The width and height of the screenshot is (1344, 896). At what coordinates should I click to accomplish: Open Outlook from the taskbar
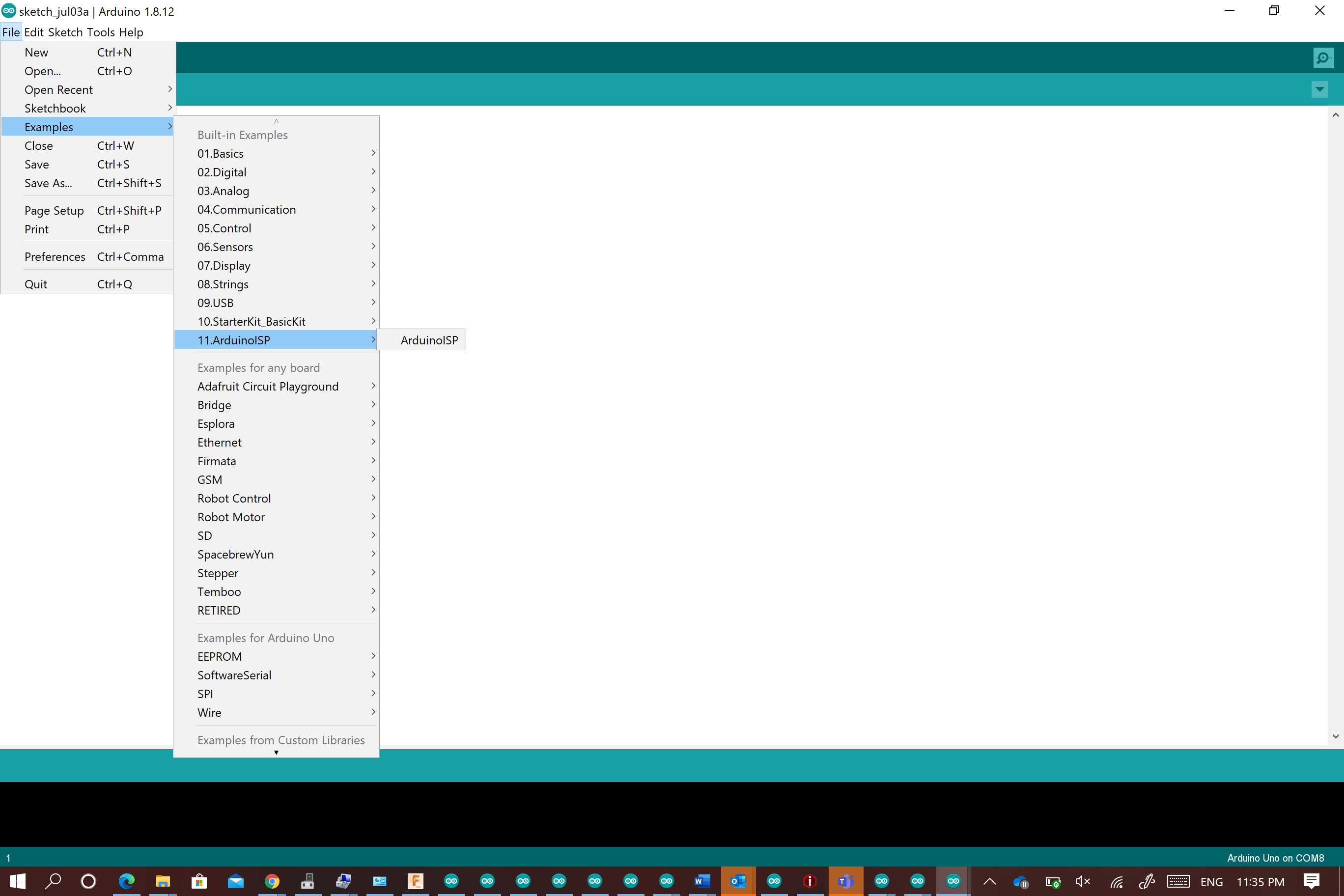pos(738,881)
